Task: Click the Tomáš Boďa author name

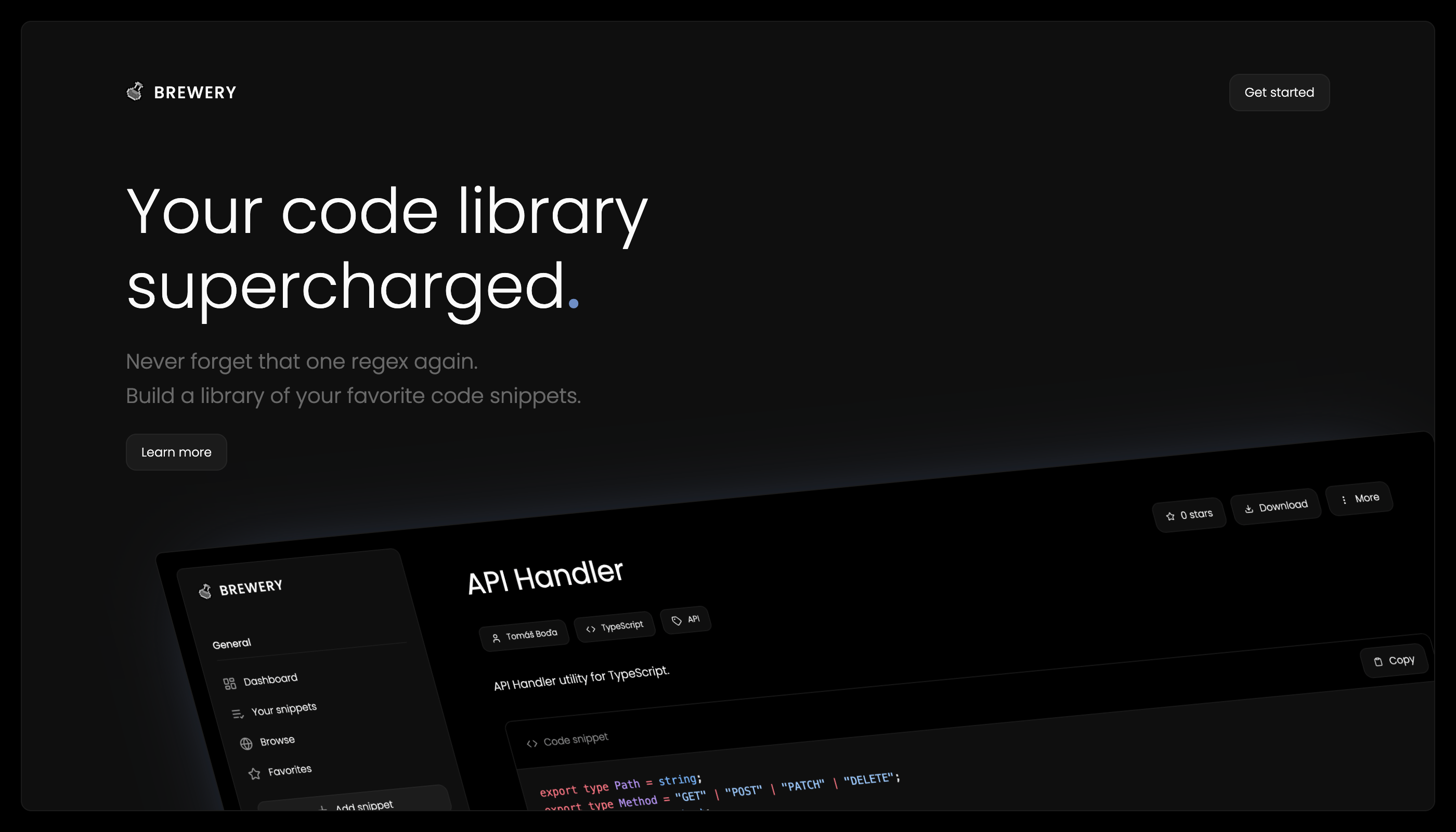Action: pos(531,634)
